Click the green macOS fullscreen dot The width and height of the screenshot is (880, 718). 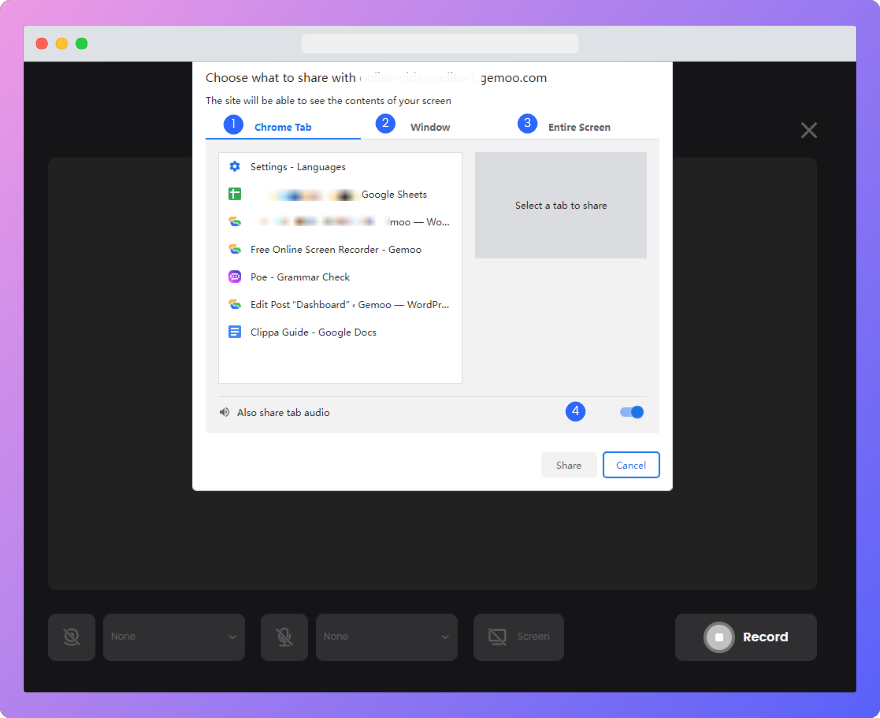tap(82, 43)
